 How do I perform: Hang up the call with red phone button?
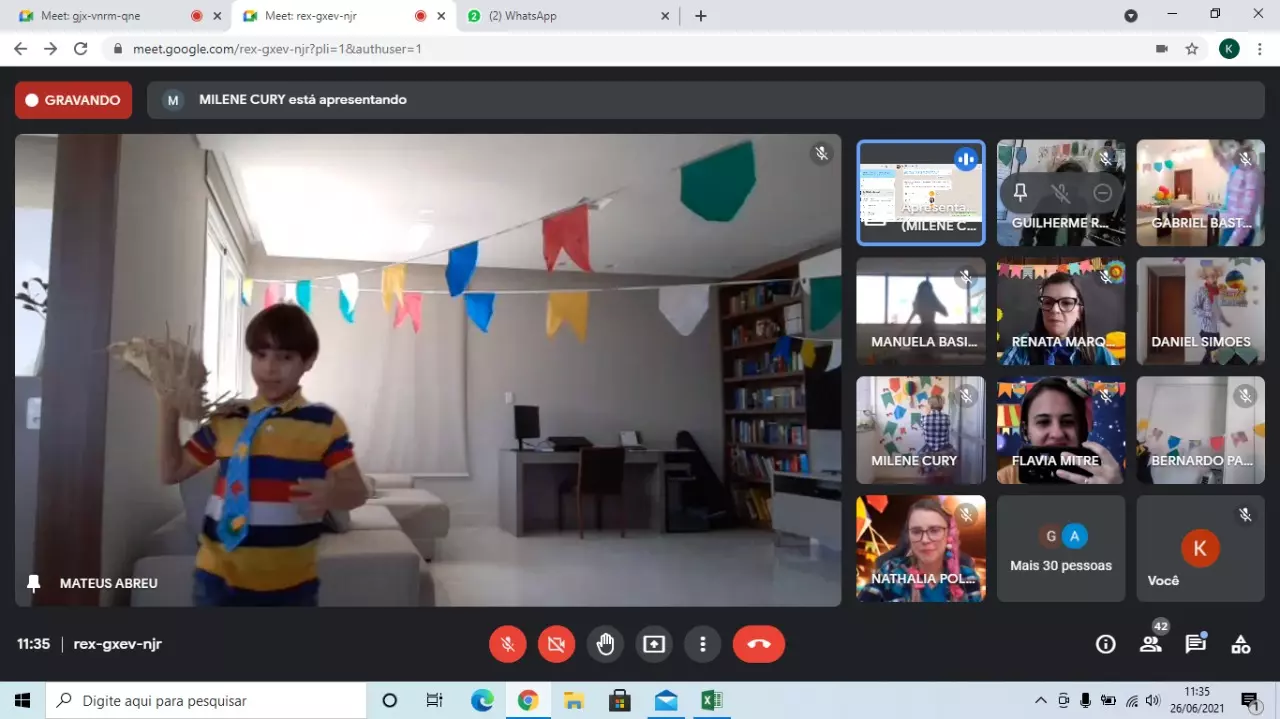tap(758, 644)
